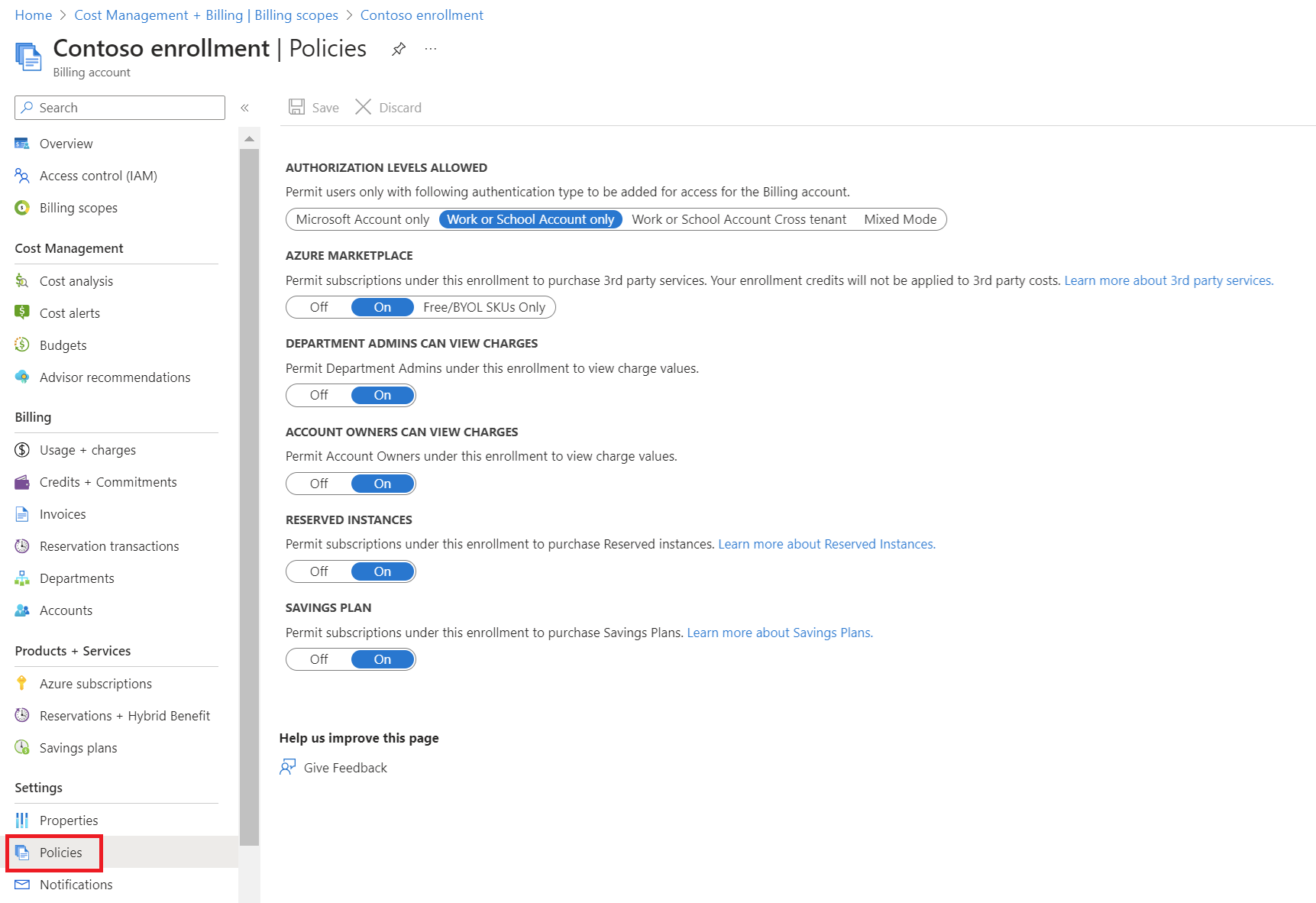Click the Azure subscriptions key icon

click(22, 684)
